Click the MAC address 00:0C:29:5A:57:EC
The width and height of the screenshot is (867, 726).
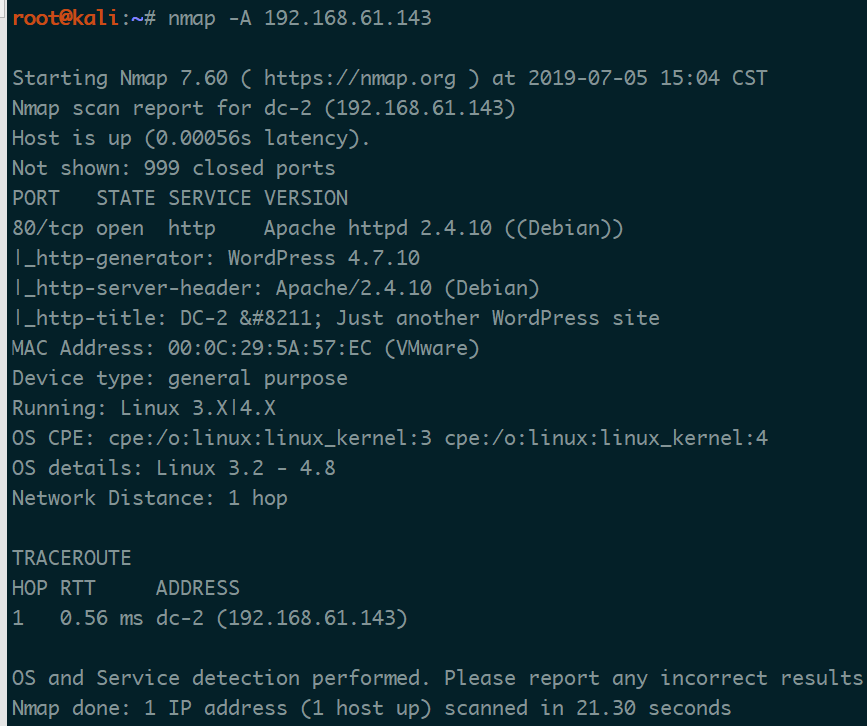[x=270, y=348]
